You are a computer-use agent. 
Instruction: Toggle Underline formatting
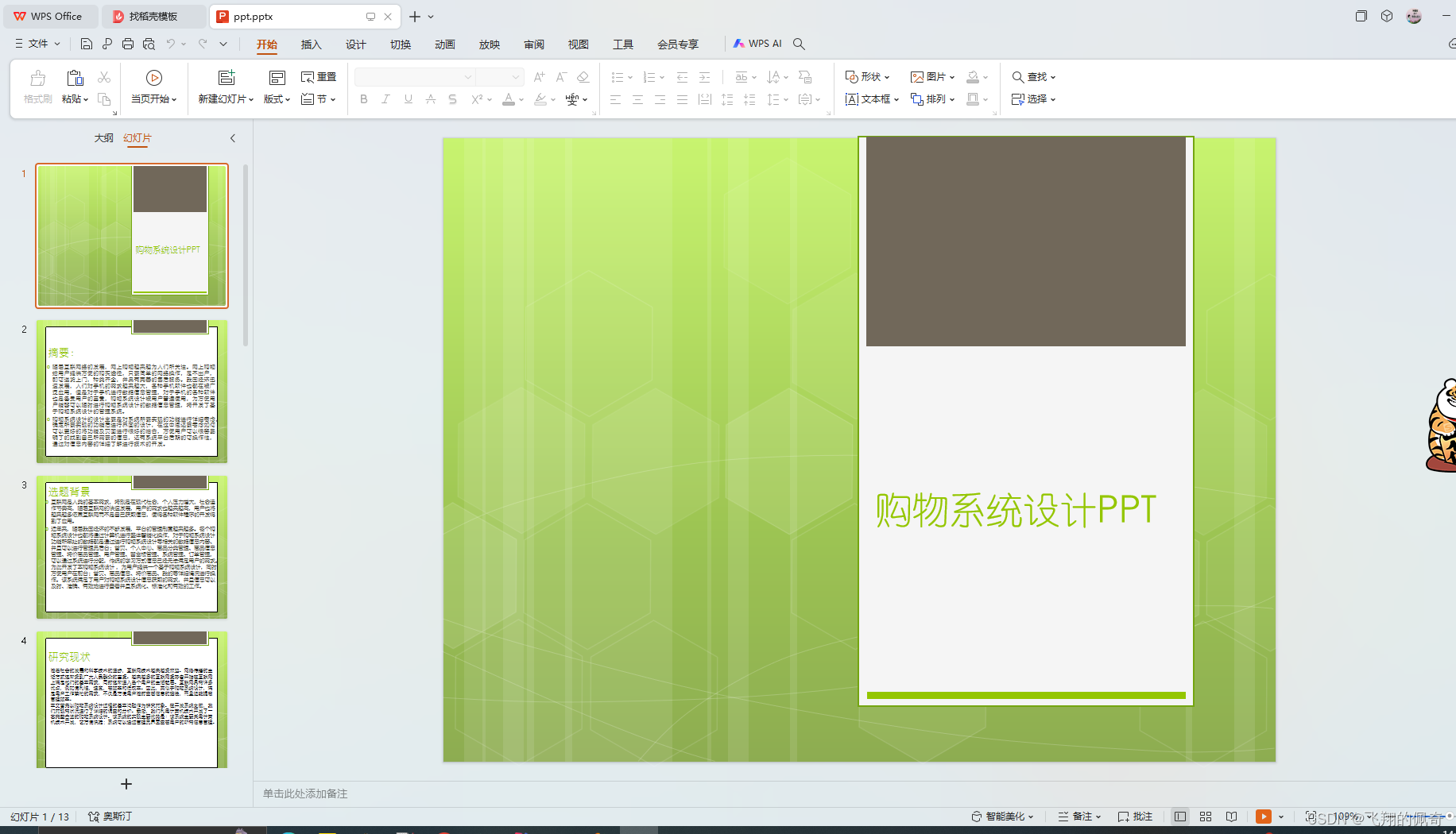point(408,99)
